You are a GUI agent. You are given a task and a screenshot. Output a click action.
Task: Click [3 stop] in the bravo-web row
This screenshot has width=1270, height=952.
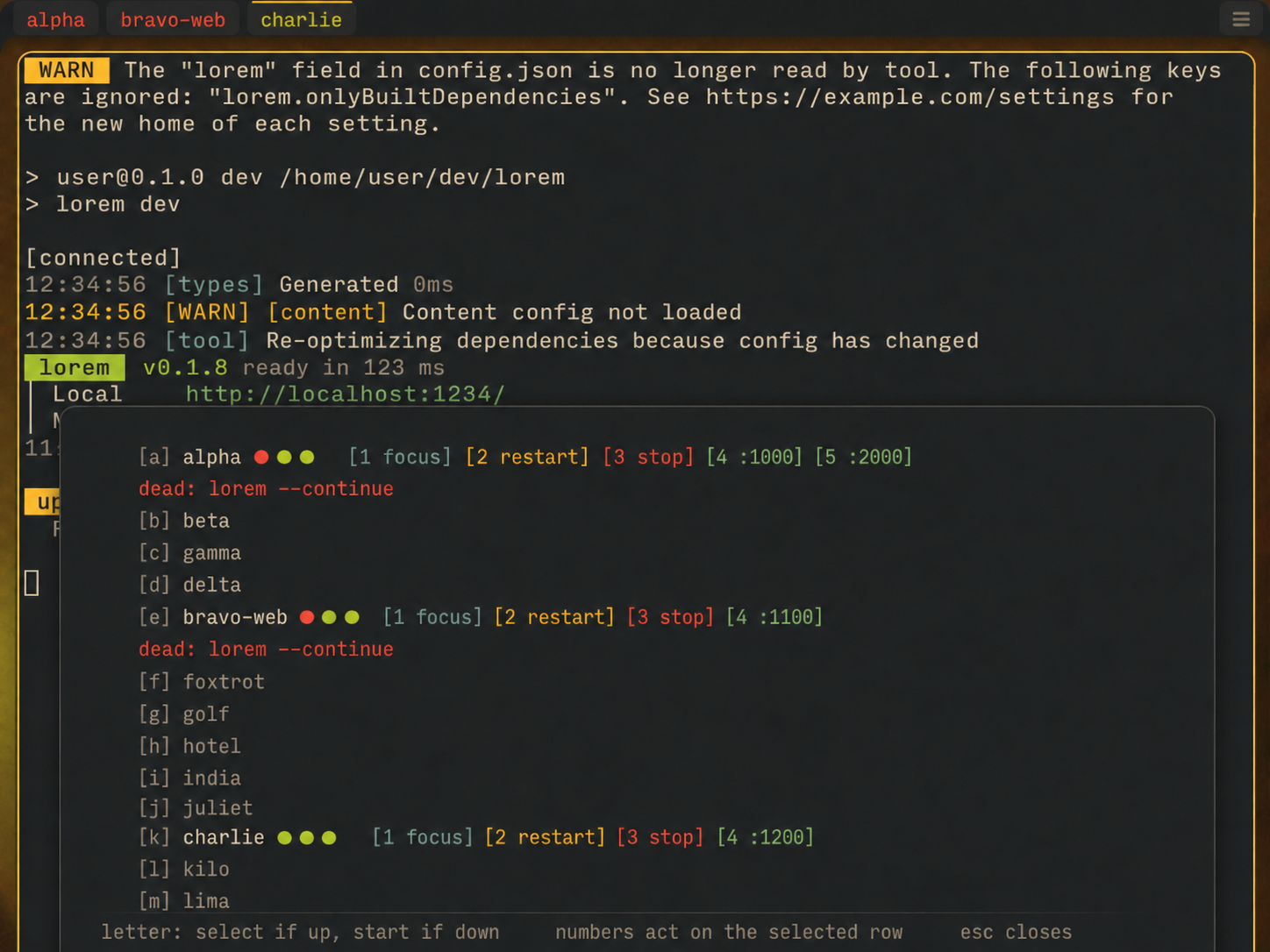tap(671, 617)
